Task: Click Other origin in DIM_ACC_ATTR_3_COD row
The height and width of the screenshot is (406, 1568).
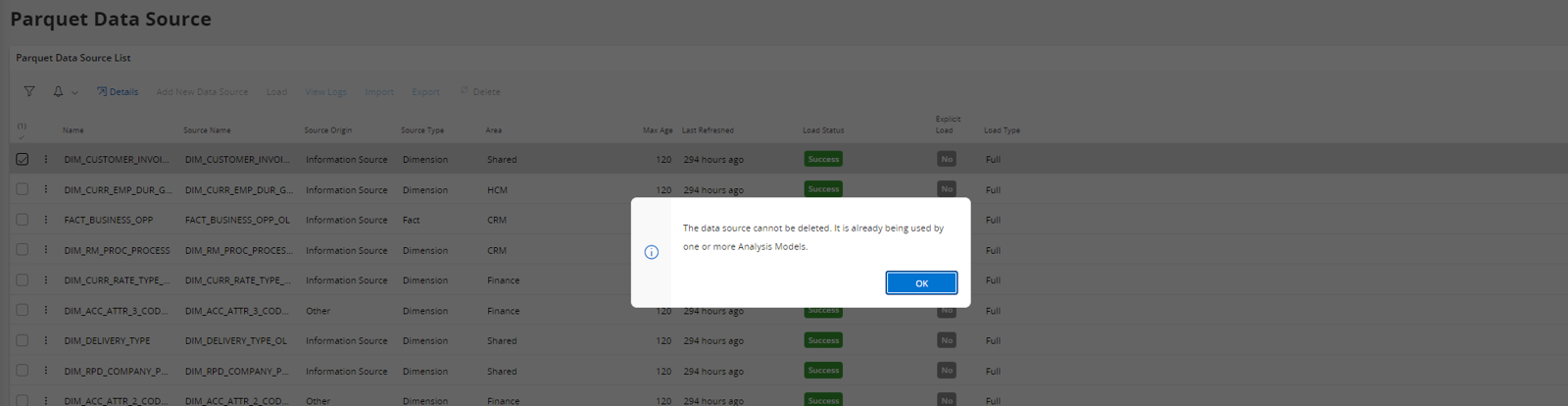Action: tap(318, 311)
